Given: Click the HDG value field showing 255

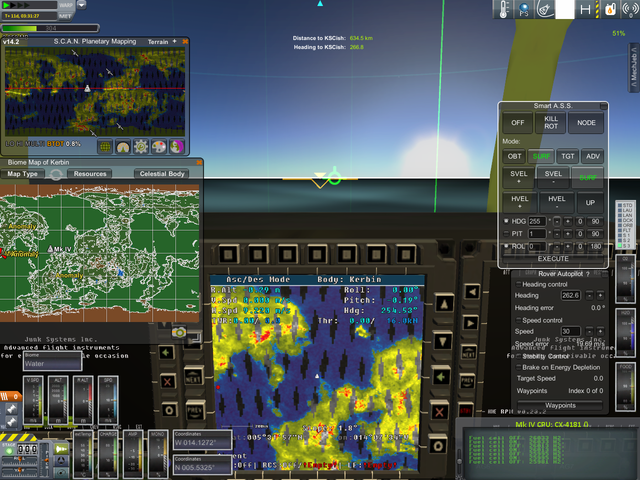Looking at the screenshot, I should [x=537, y=221].
